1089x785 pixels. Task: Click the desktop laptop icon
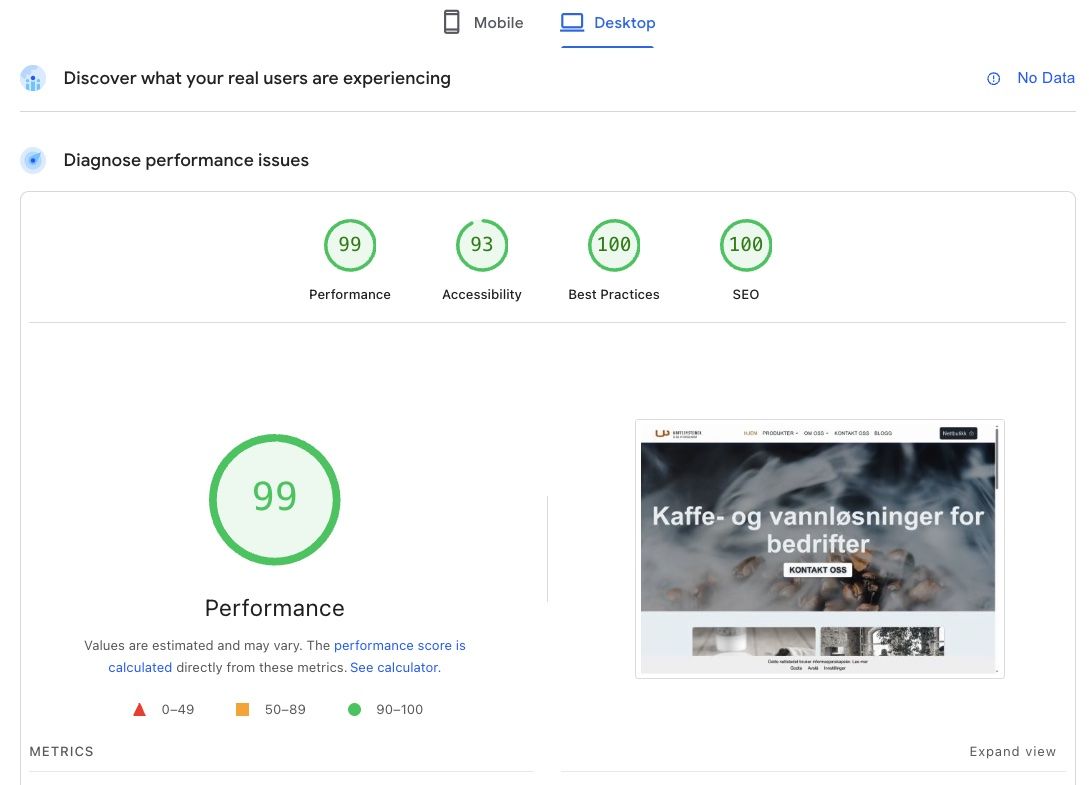tap(572, 22)
